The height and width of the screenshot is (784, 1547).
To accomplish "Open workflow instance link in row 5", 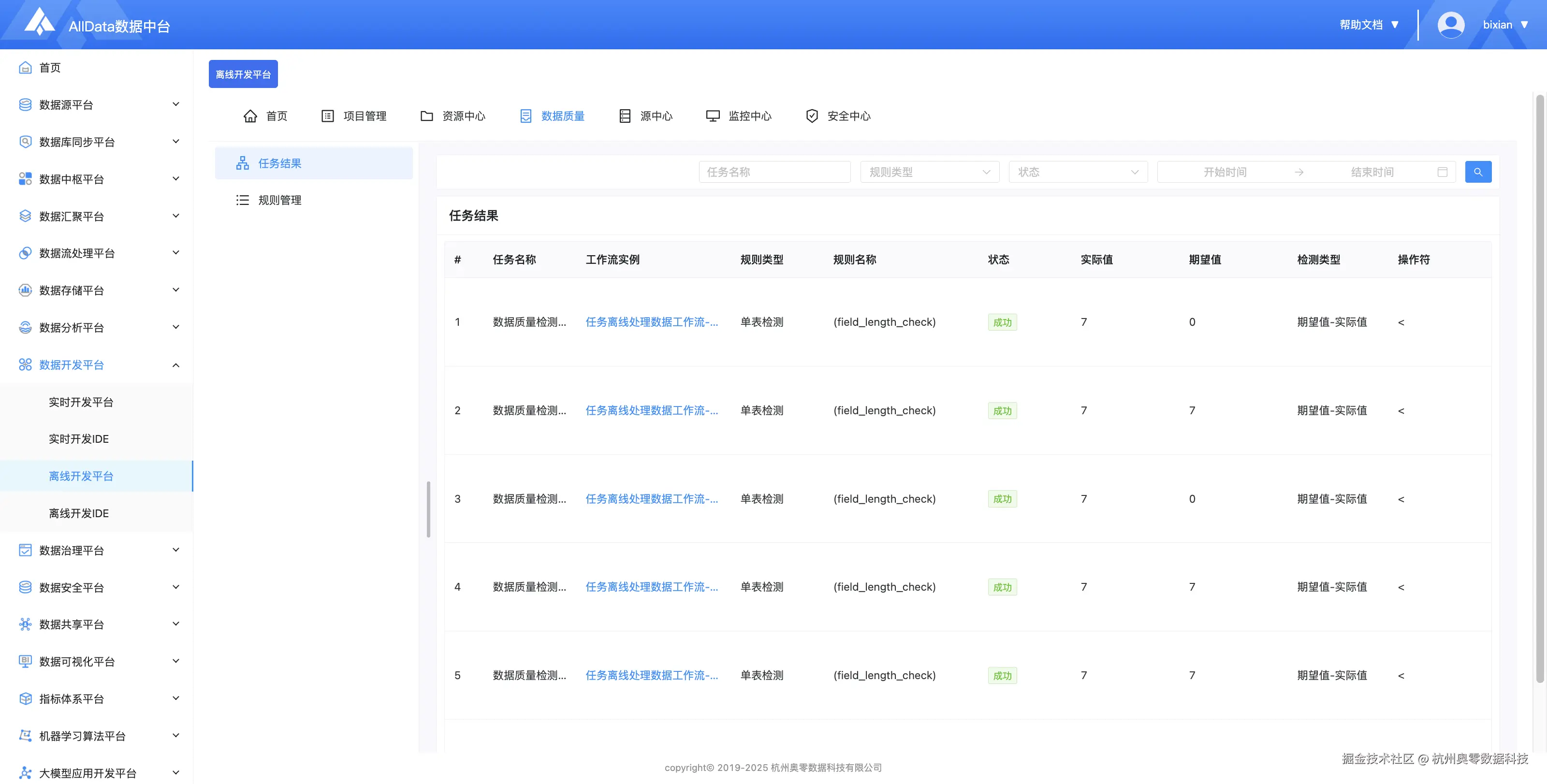I will click(x=652, y=675).
